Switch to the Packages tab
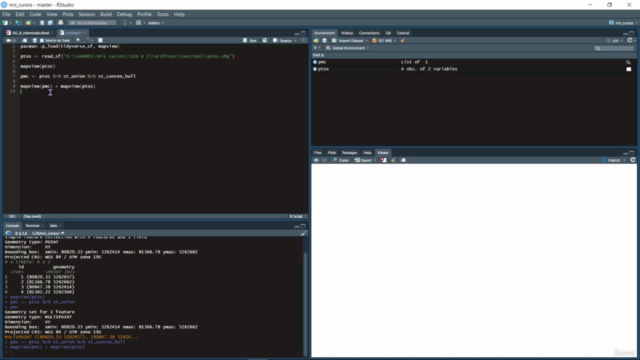The image size is (640, 360). point(349,153)
